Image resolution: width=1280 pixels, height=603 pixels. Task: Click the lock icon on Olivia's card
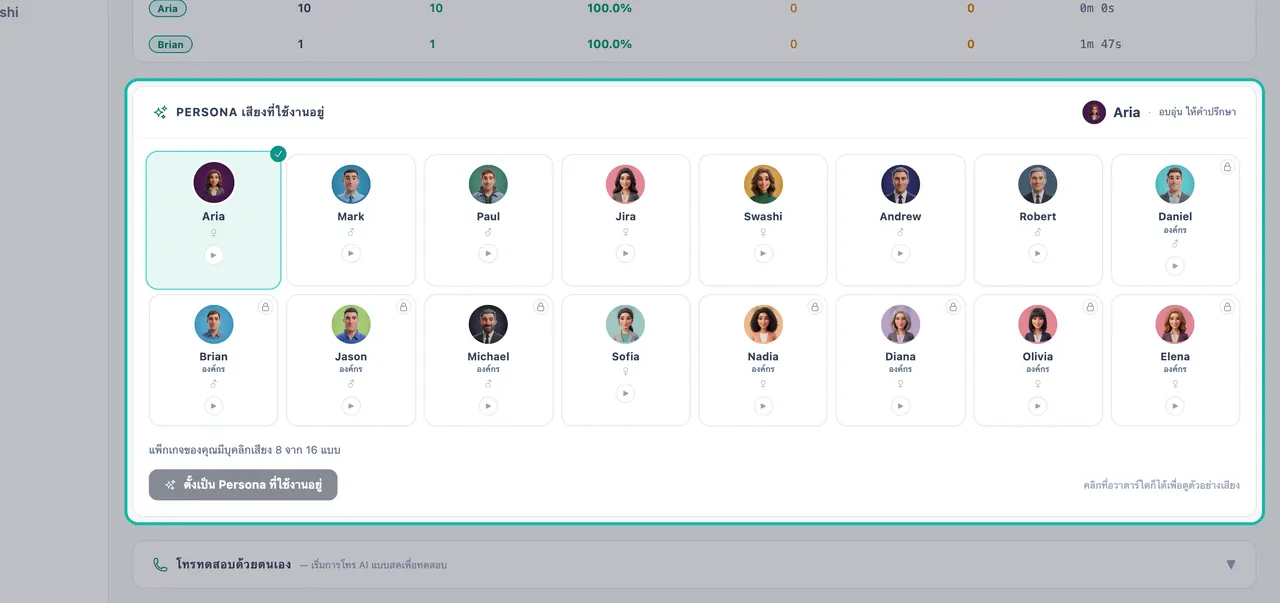coord(1090,307)
